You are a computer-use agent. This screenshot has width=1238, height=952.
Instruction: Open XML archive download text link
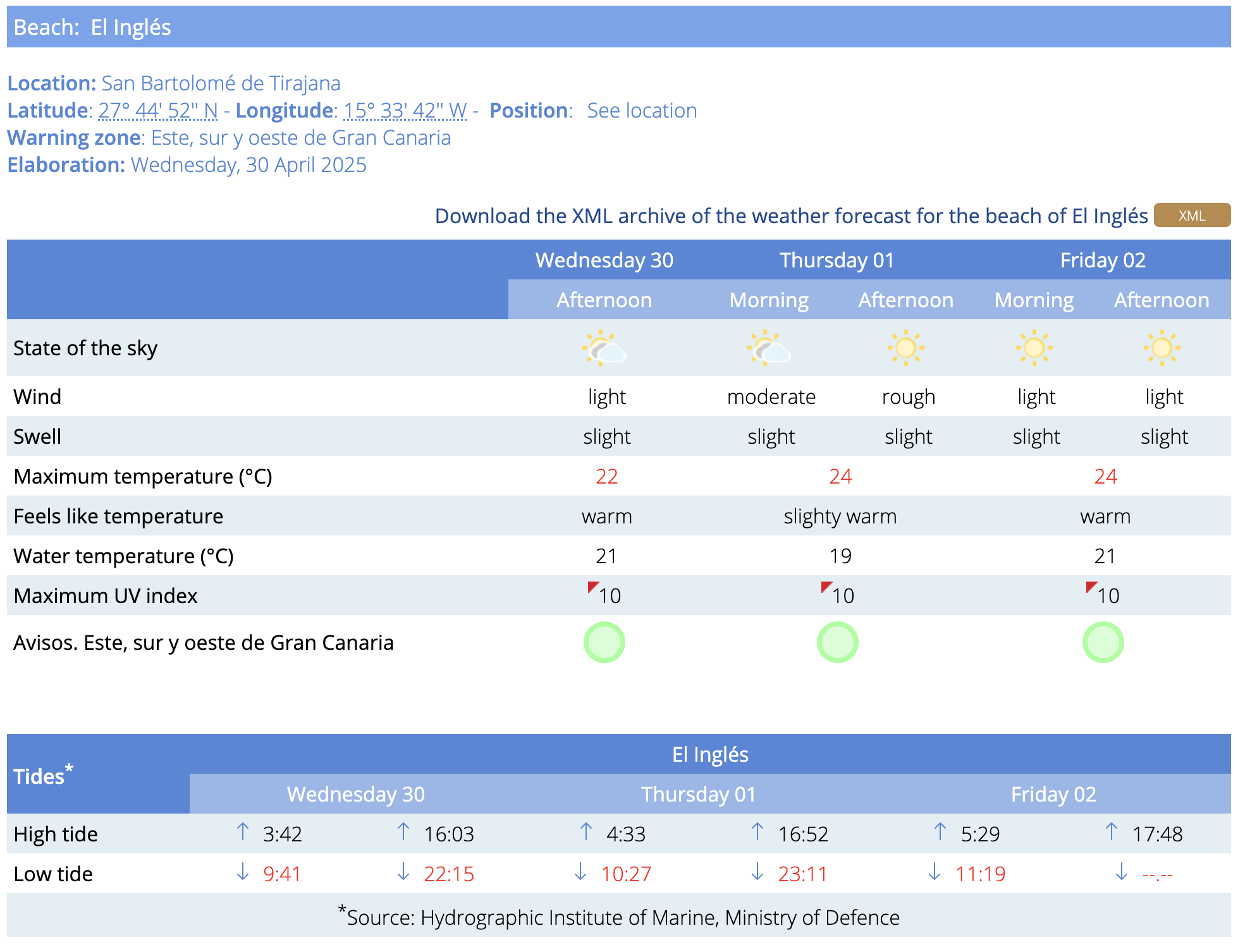tap(791, 216)
